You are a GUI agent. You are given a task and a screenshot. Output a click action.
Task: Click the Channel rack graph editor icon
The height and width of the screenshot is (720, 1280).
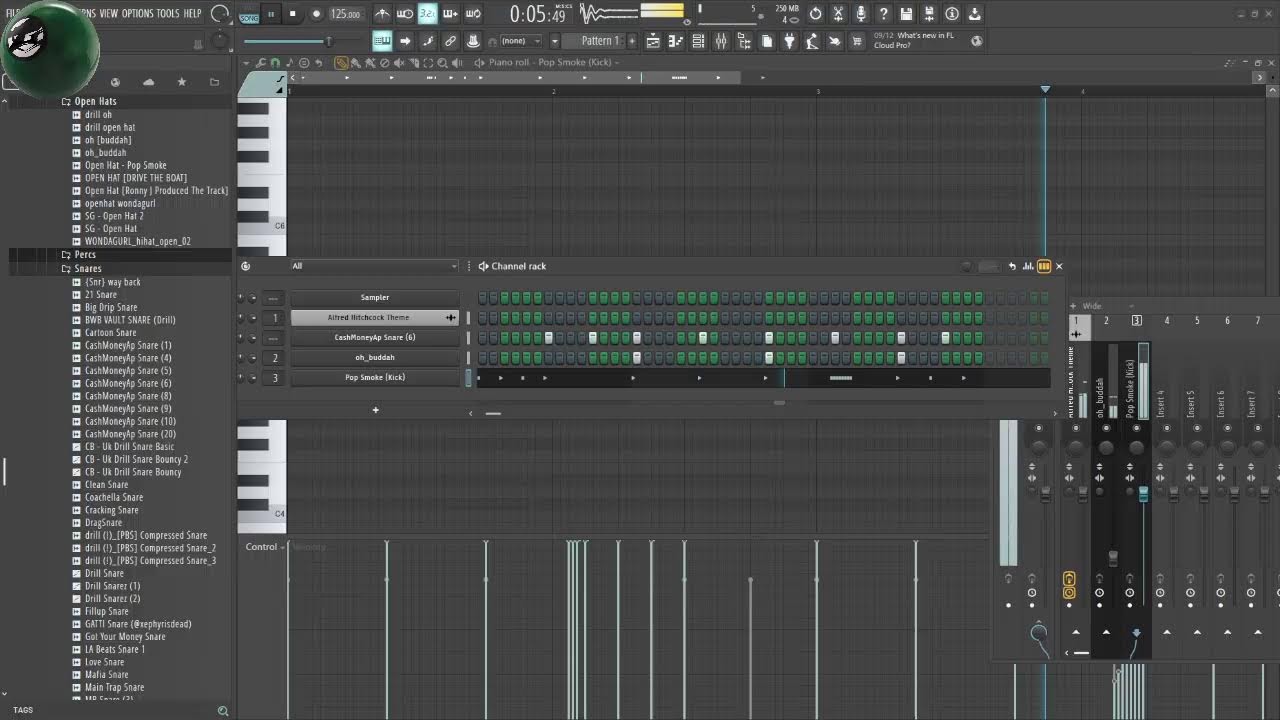pos(1028,266)
